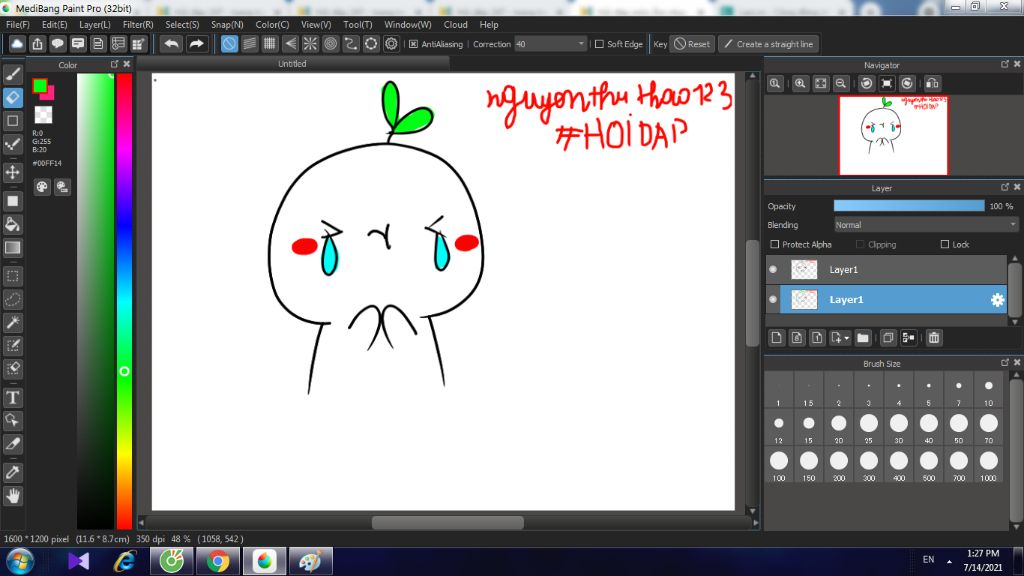The image size is (1024, 576).
Task: Flip view in Navigator panel
Action: tap(933, 84)
